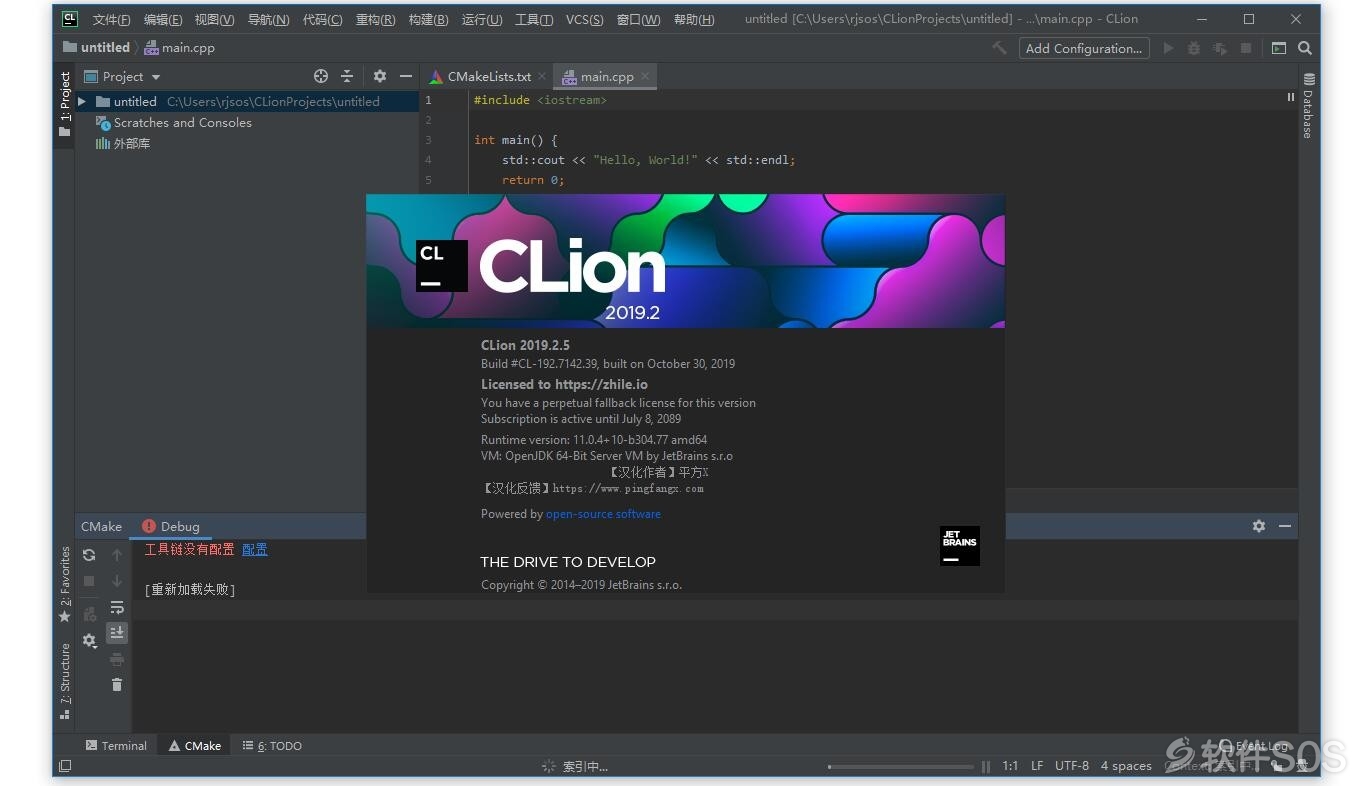Toggle soft-wrap icon in CMake panel
This screenshot has width=1365, height=786.
click(x=117, y=607)
